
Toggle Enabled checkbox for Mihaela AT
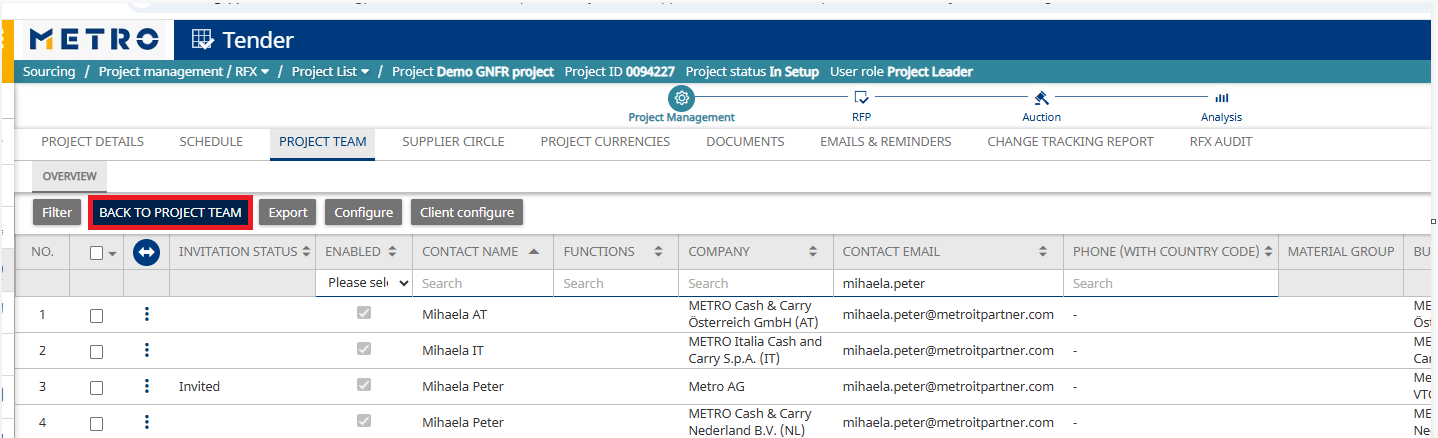click(x=364, y=313)
